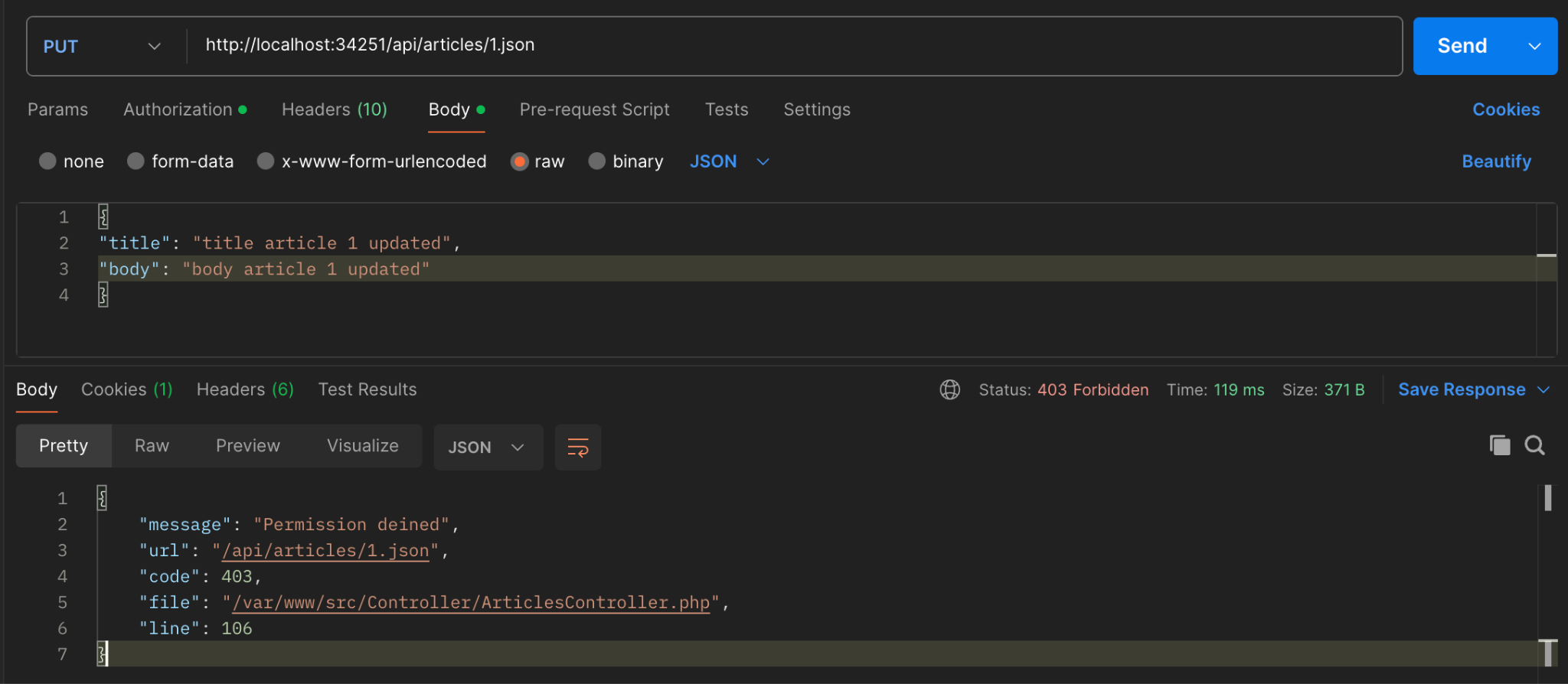The width and height of the screenshot is (1568, 684).
Task: Select the form-data radio option
Action: [x=136, y=161]
